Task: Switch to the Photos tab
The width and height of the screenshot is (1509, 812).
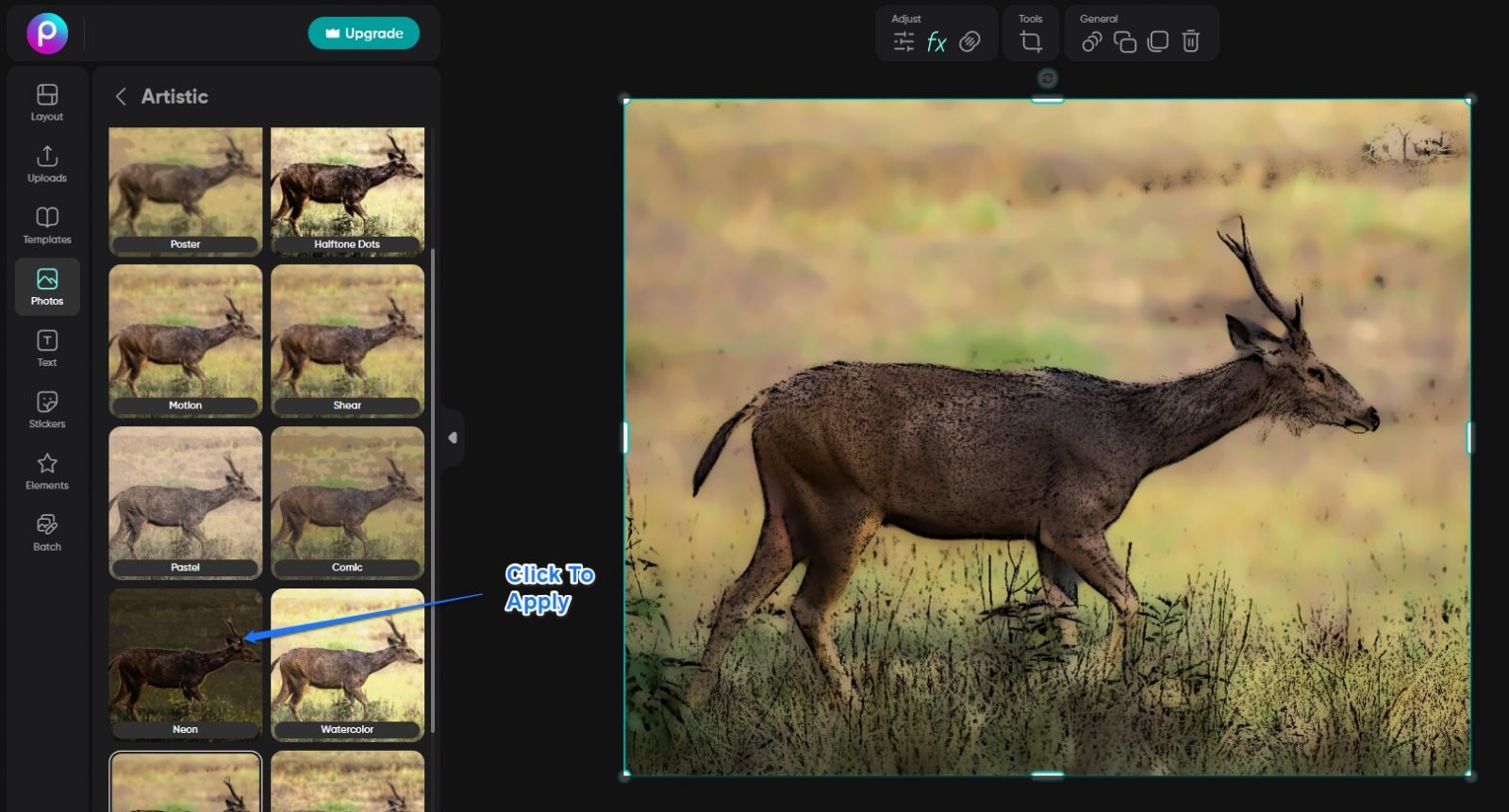Action: pos(47,287)
